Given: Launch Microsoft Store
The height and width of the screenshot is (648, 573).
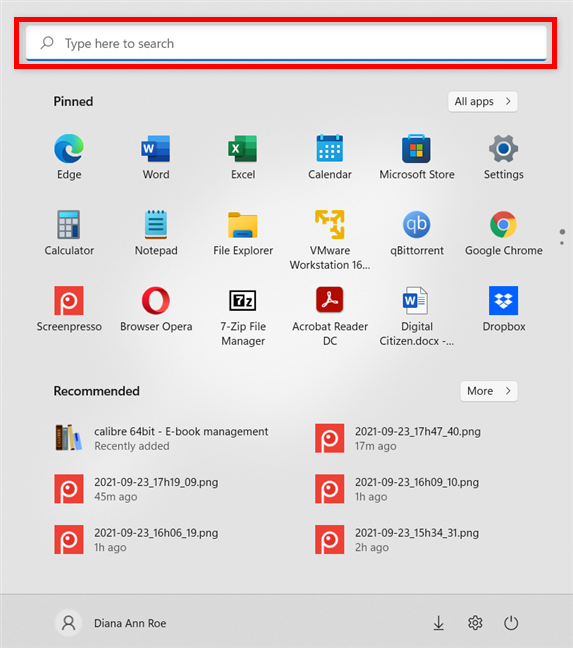Looking at the screenshot, I should (x=416, y=157).
